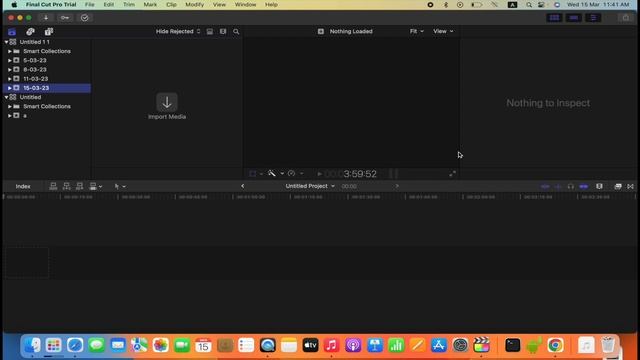The width and height of the screenshot is (640, 360).
Task: Open Finder from the Dock
Action: tap(32, 345)
